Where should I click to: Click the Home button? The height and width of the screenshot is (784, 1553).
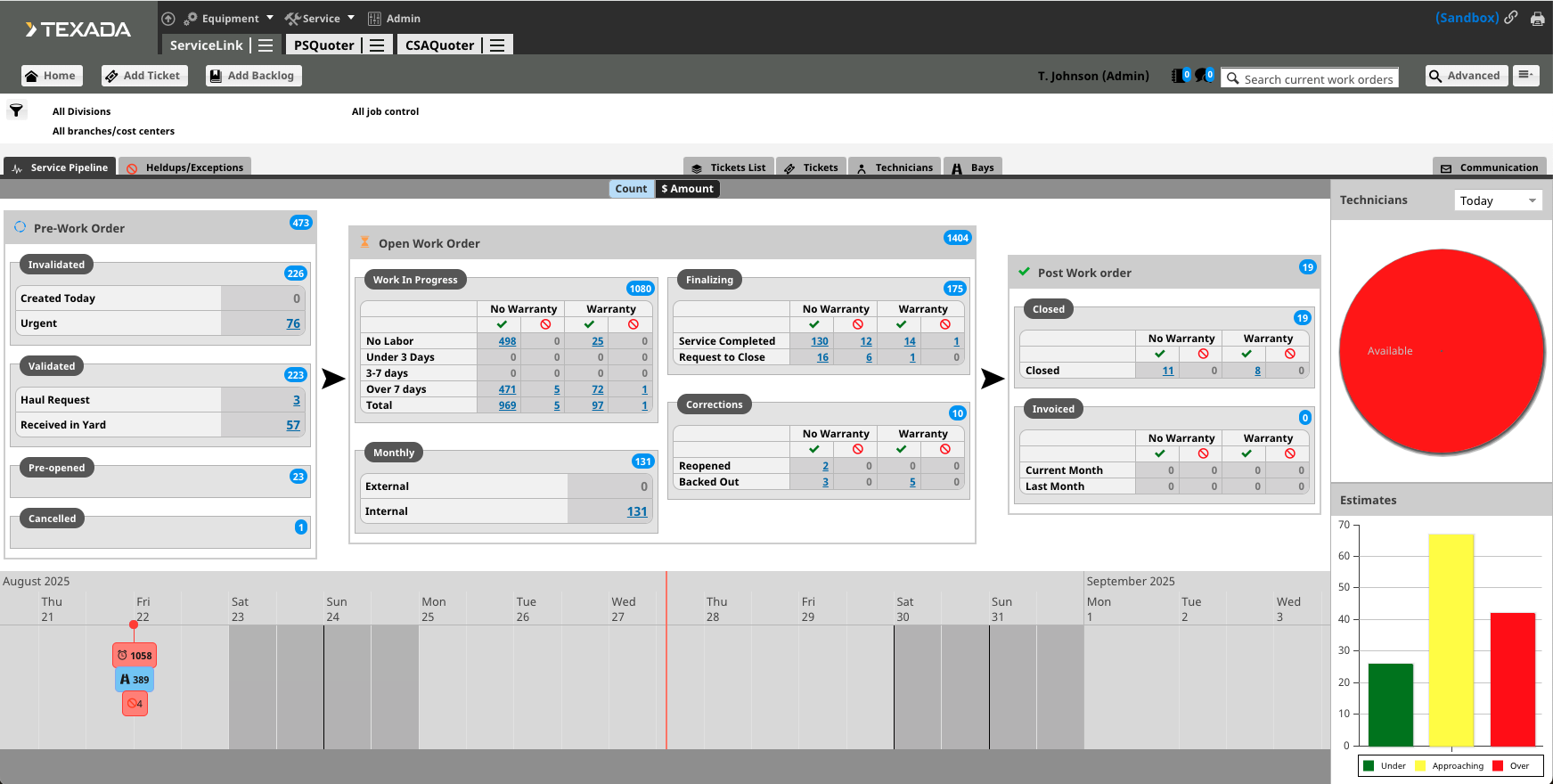[52, 76]
